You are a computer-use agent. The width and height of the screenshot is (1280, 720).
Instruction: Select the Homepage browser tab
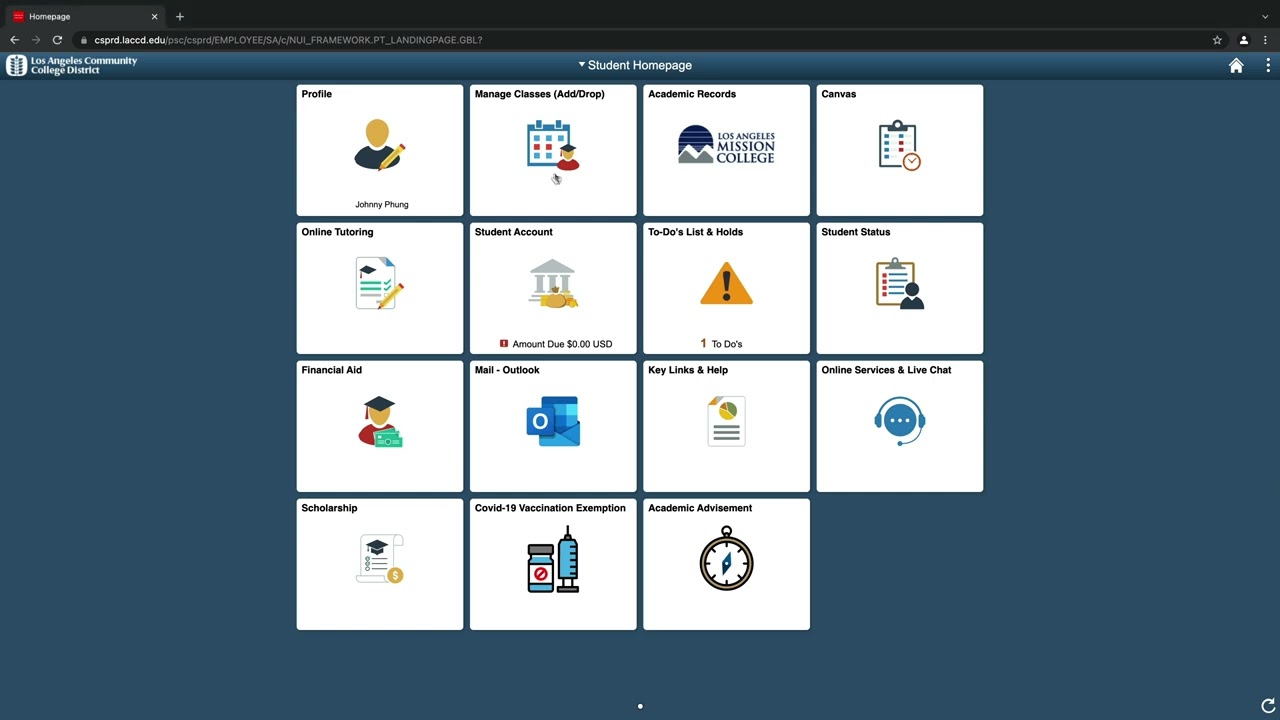(x=87, y=17)
